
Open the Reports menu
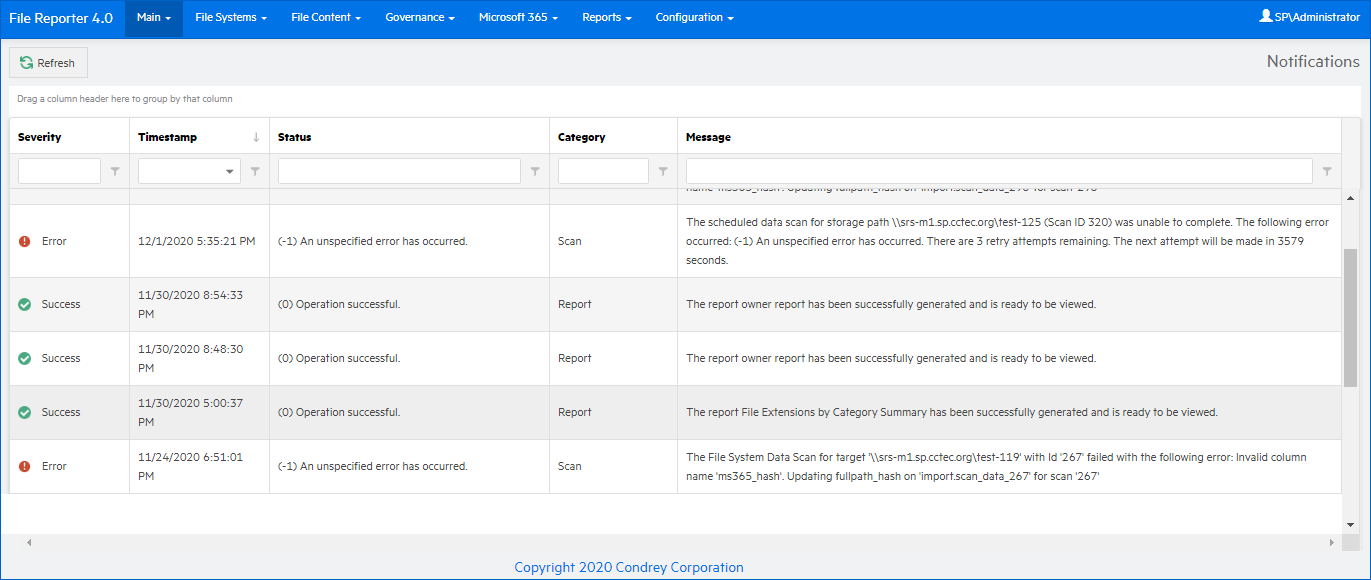click(x=606, y=18)
